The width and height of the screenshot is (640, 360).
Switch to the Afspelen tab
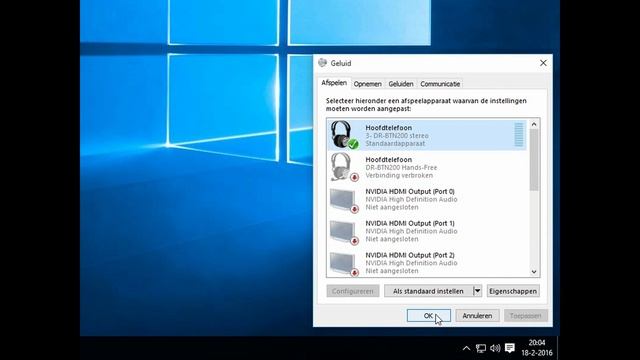pyautogui.click(x=334, y=83)
